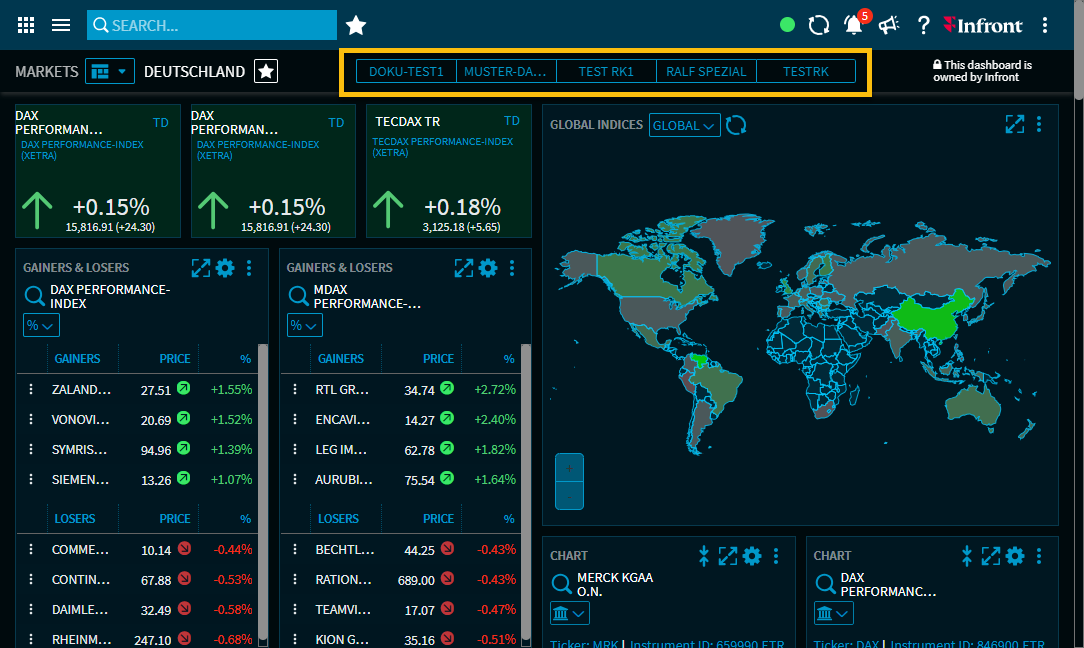
Task: Open settings gear in DAX Gainers & Losers
Action: pyautogui.click(x=225, y=268)
